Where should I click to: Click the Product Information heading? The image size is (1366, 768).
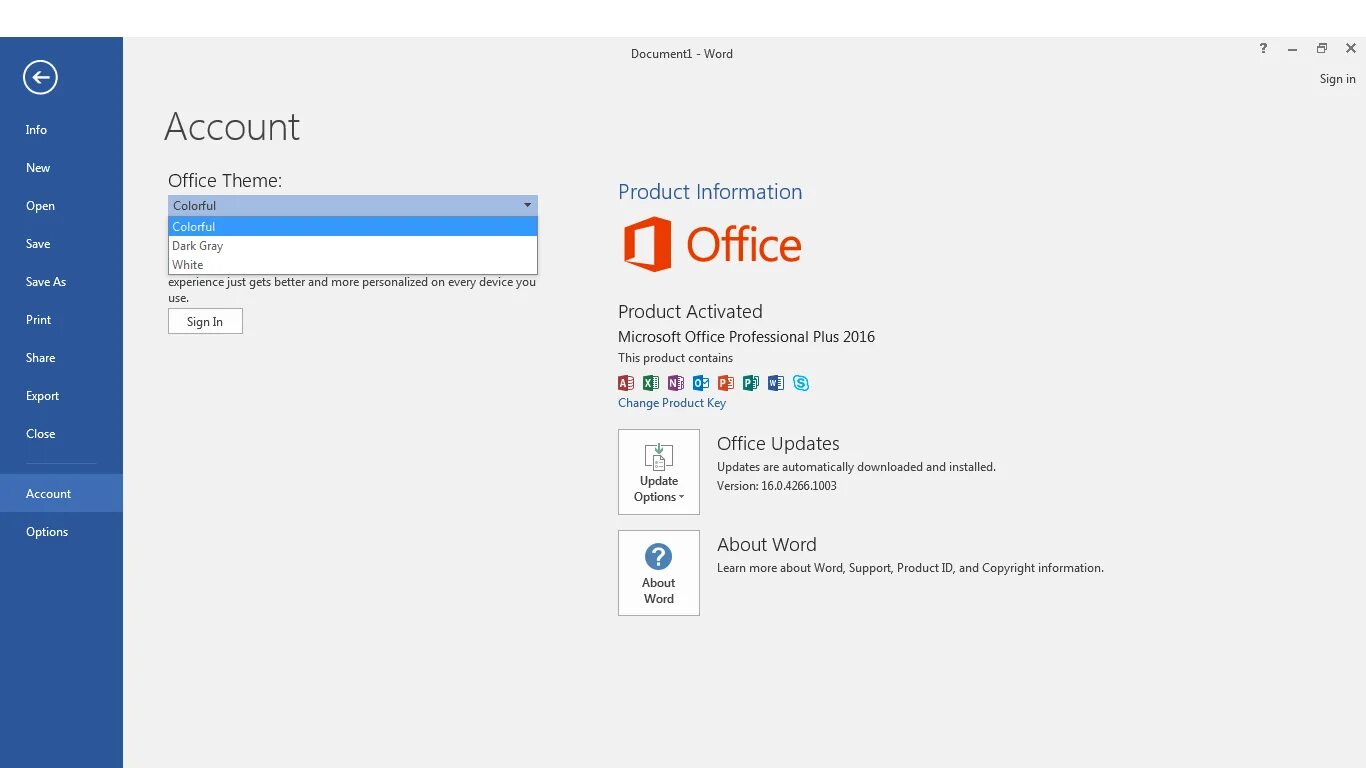tap(710, 192)
